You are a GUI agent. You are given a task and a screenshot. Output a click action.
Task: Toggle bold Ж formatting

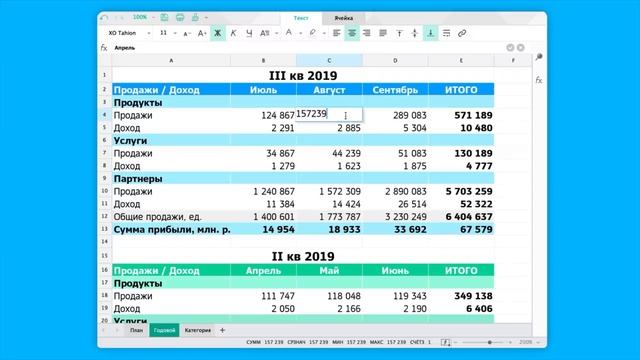point(218,33)
